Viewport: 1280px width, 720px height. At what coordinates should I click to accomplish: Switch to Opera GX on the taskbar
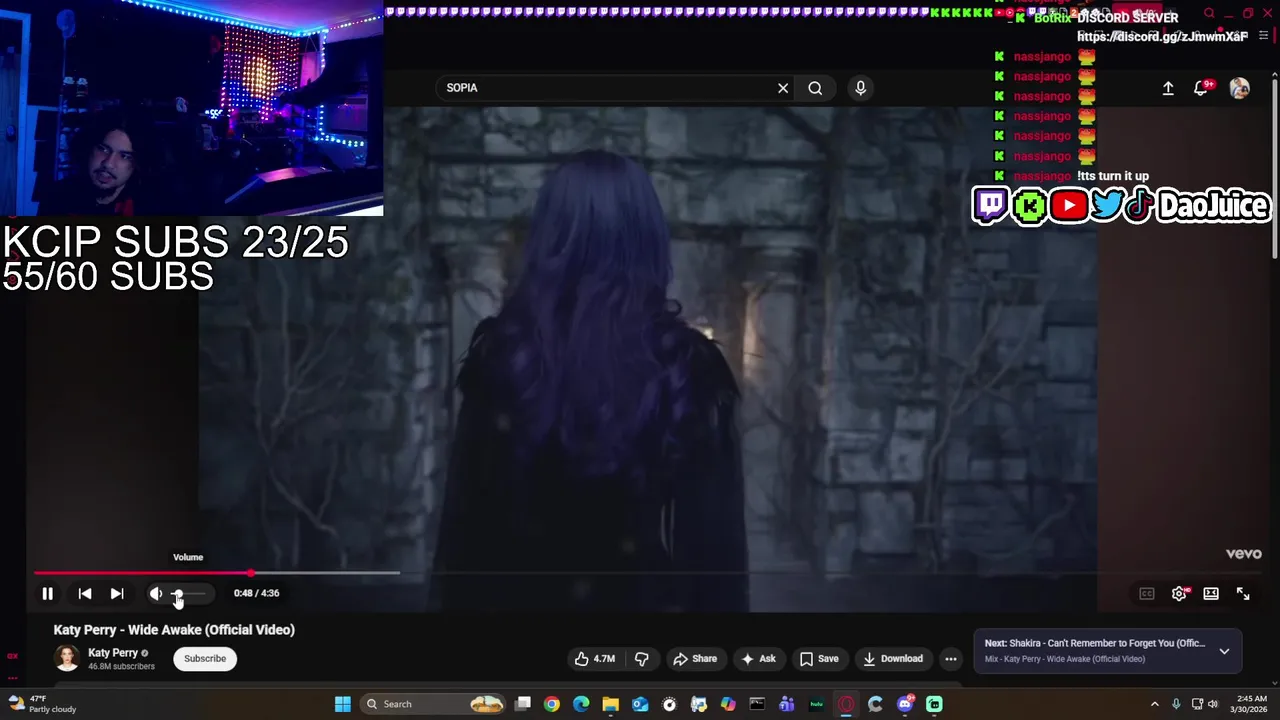pyautogui.click(x=846, y=704)
